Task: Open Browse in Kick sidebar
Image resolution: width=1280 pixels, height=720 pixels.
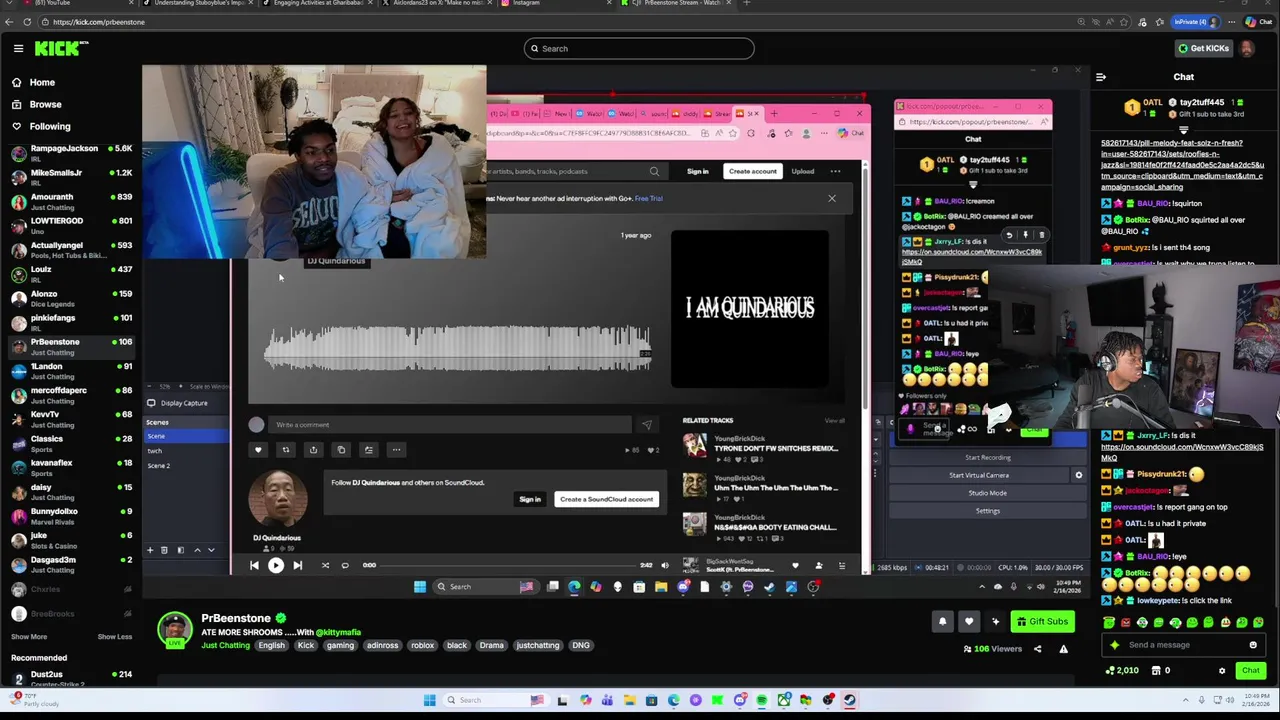Action: click(45, 104)
